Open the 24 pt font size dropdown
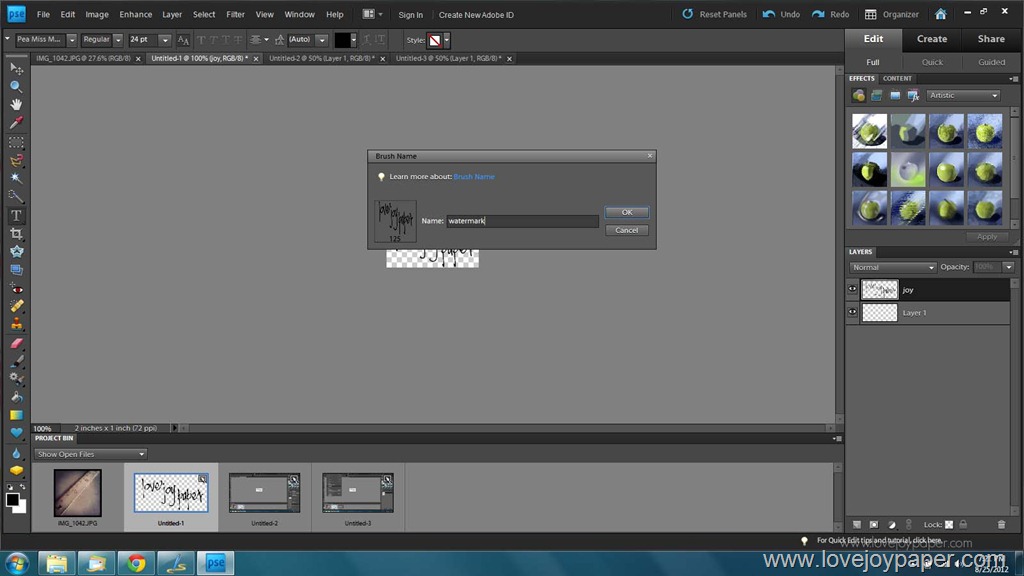The height and width of the screenshot is (576, 1024). [165, 40]
